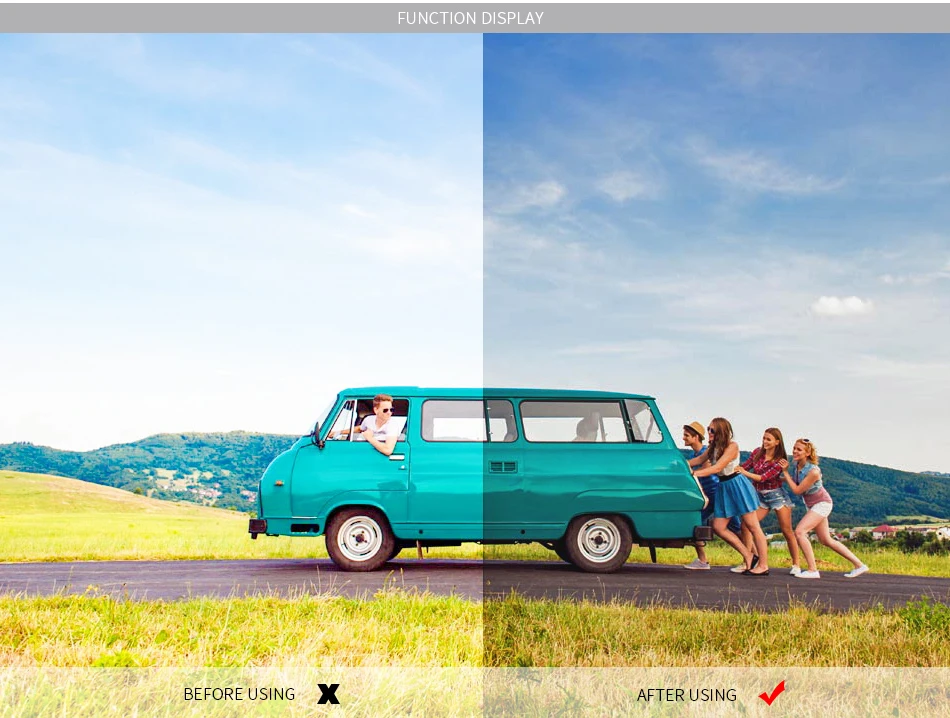Click the van's rear passenger window
This screenshot has width=950, height=718.
573,421
